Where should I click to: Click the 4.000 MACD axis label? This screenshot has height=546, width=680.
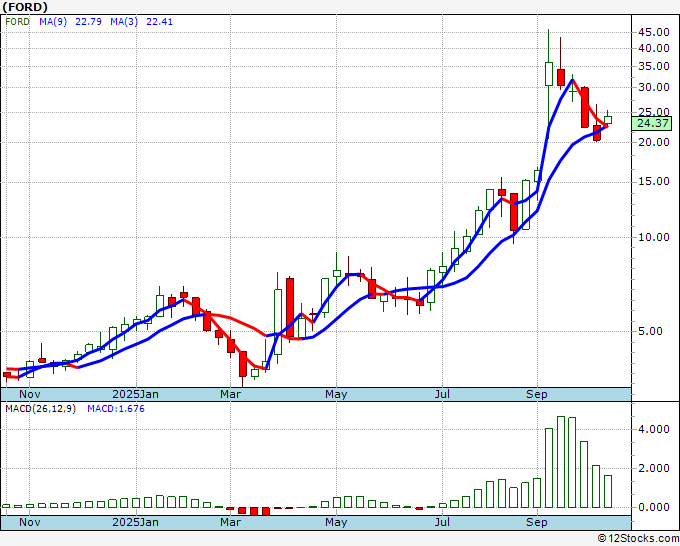coord(654,429)
